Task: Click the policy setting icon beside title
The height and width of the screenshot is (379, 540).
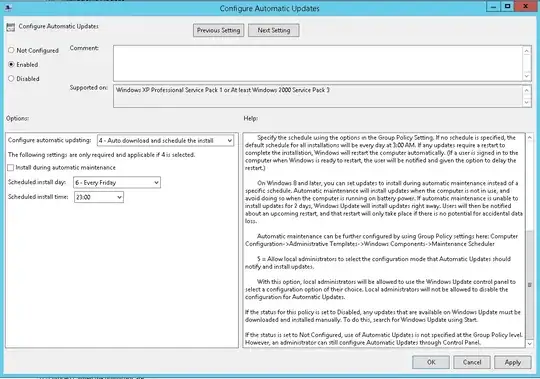Action: click(x=11, y=27)
